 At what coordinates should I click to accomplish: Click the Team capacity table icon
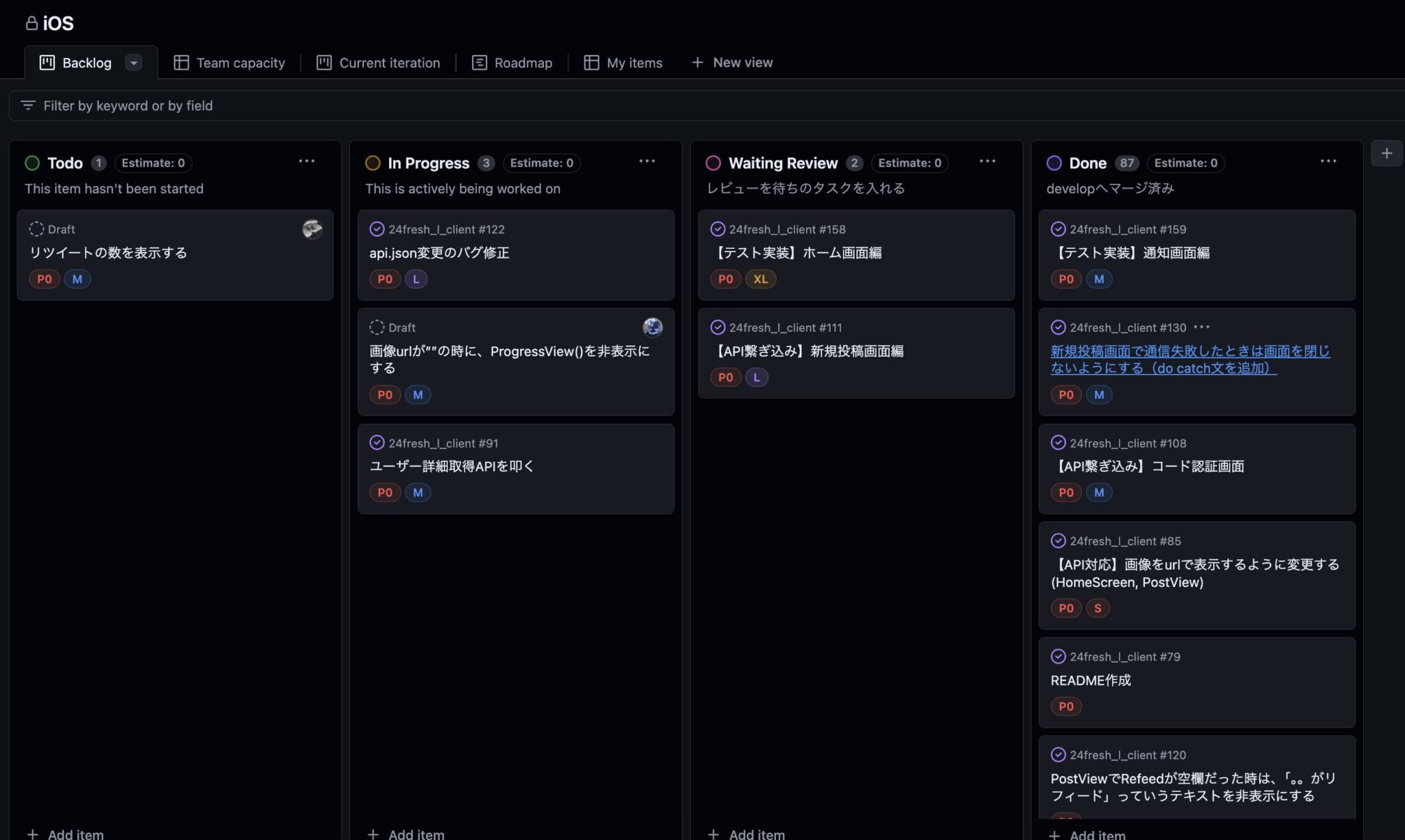pyautogui.click(x=181, y=62)
